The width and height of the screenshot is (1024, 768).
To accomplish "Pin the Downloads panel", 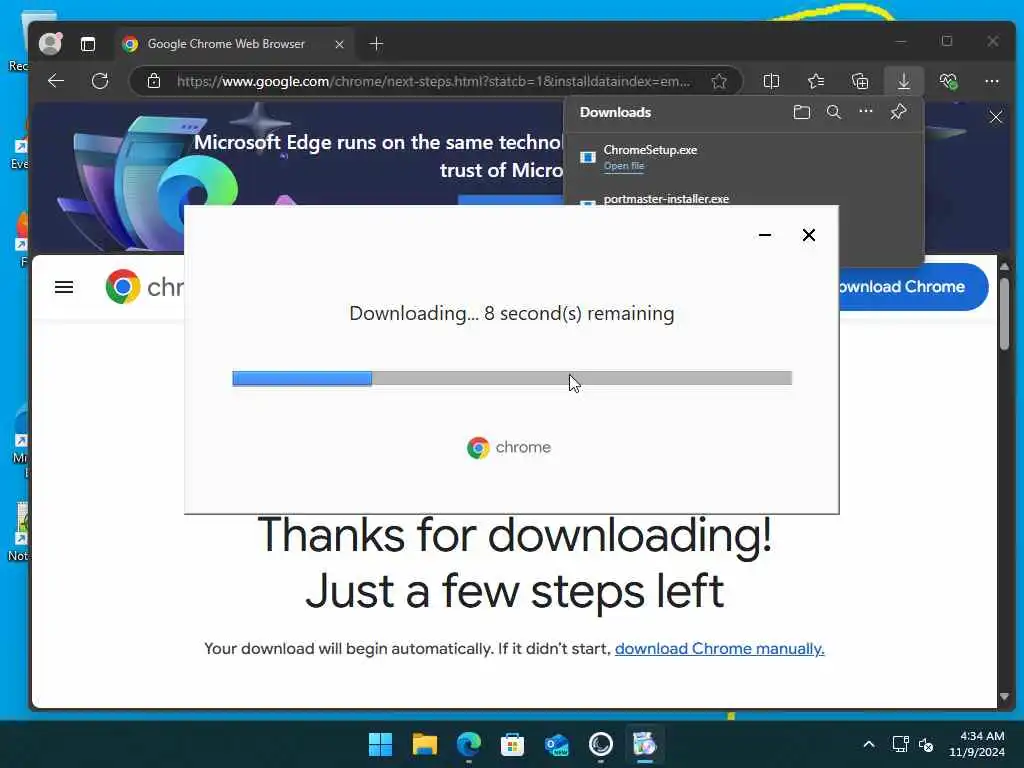I will click(x=899, y=112).
